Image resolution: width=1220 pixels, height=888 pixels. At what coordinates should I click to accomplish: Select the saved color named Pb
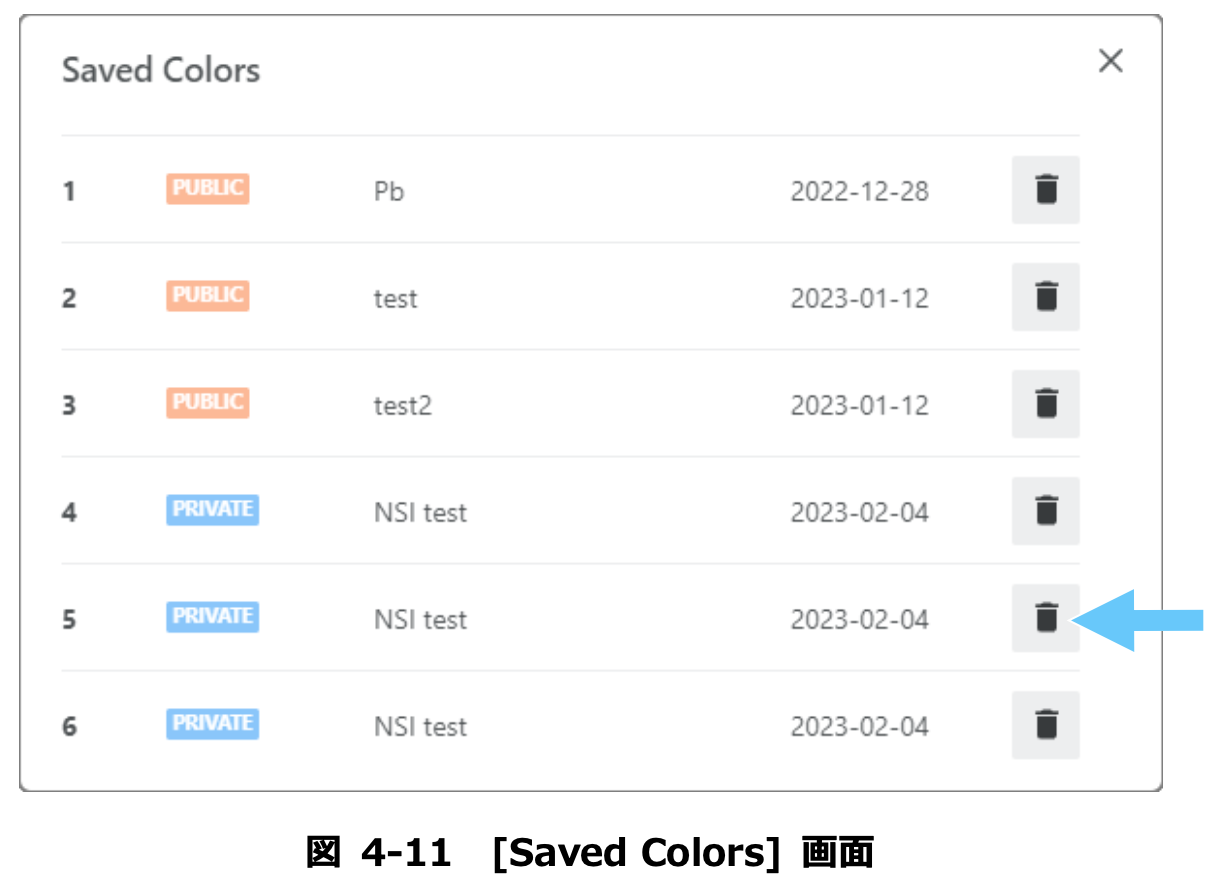[389, 191]
